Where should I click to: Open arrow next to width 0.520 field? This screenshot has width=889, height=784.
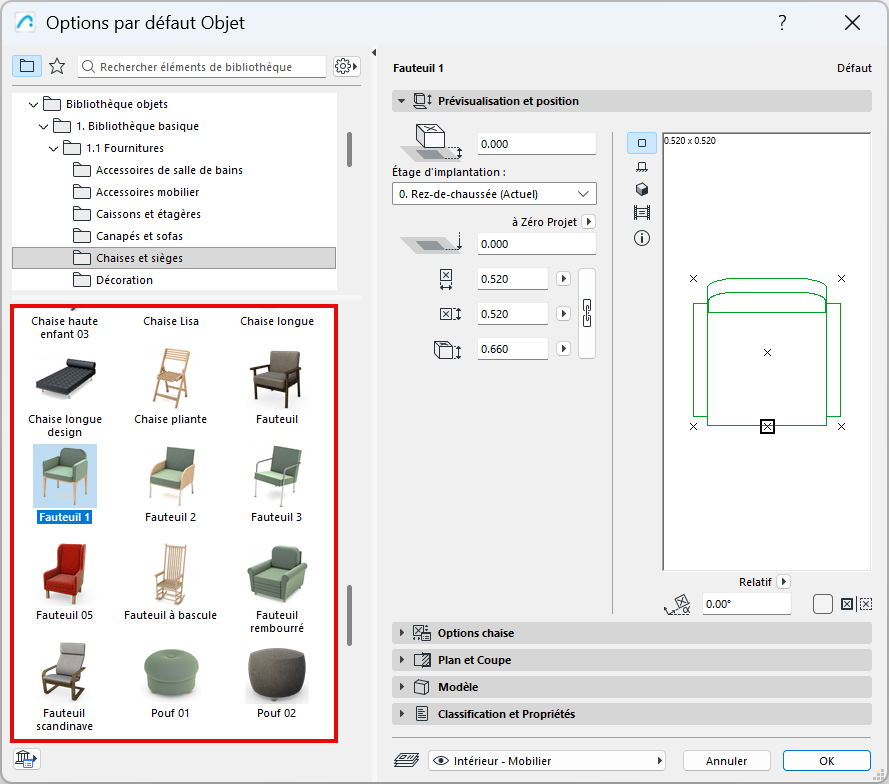[x=563, y=279]
